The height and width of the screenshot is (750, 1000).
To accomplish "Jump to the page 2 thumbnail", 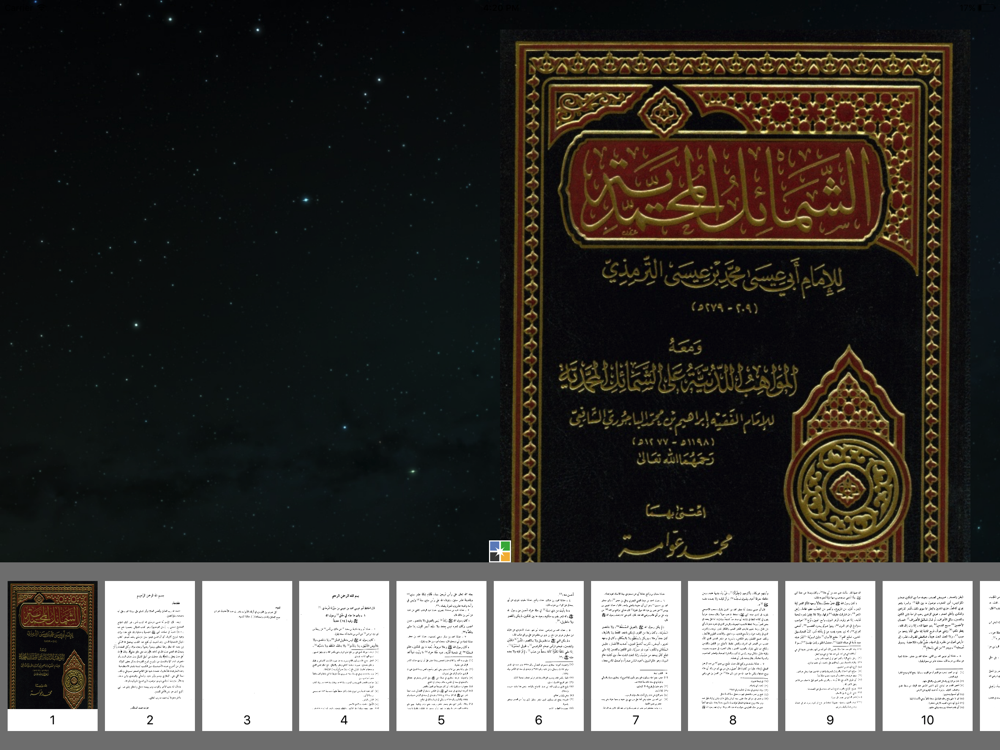I will (150, 656).
